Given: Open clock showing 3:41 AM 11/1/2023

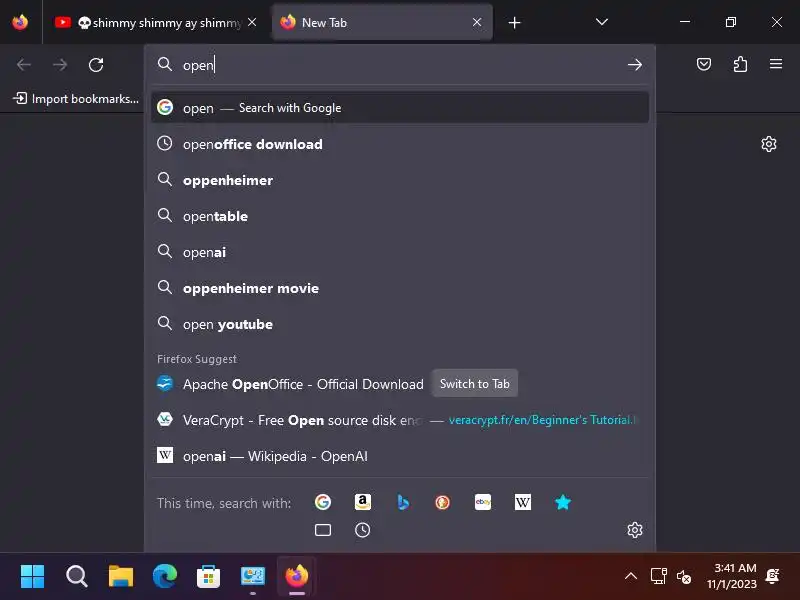Looking at the screenshot, I should point(732,576).
